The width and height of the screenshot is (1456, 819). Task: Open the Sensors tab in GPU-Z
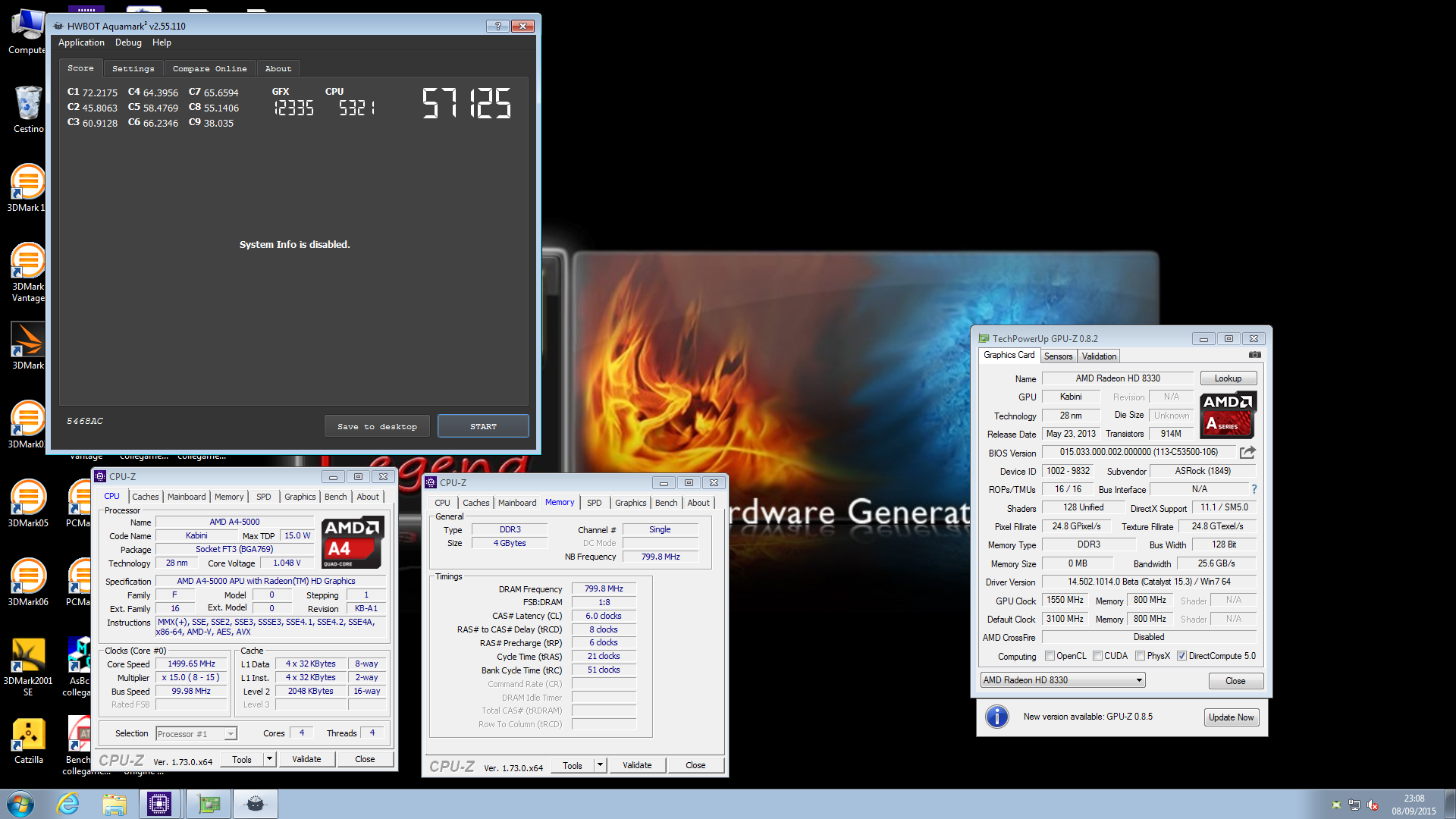point(1058,356)
